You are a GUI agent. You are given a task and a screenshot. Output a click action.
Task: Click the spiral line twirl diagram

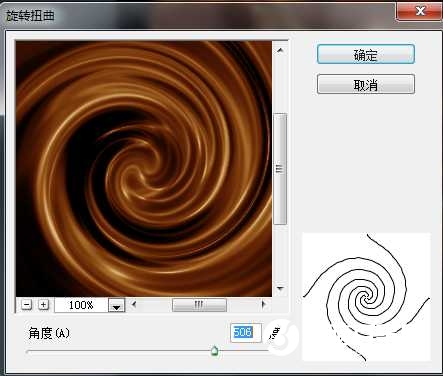[366, 297]
